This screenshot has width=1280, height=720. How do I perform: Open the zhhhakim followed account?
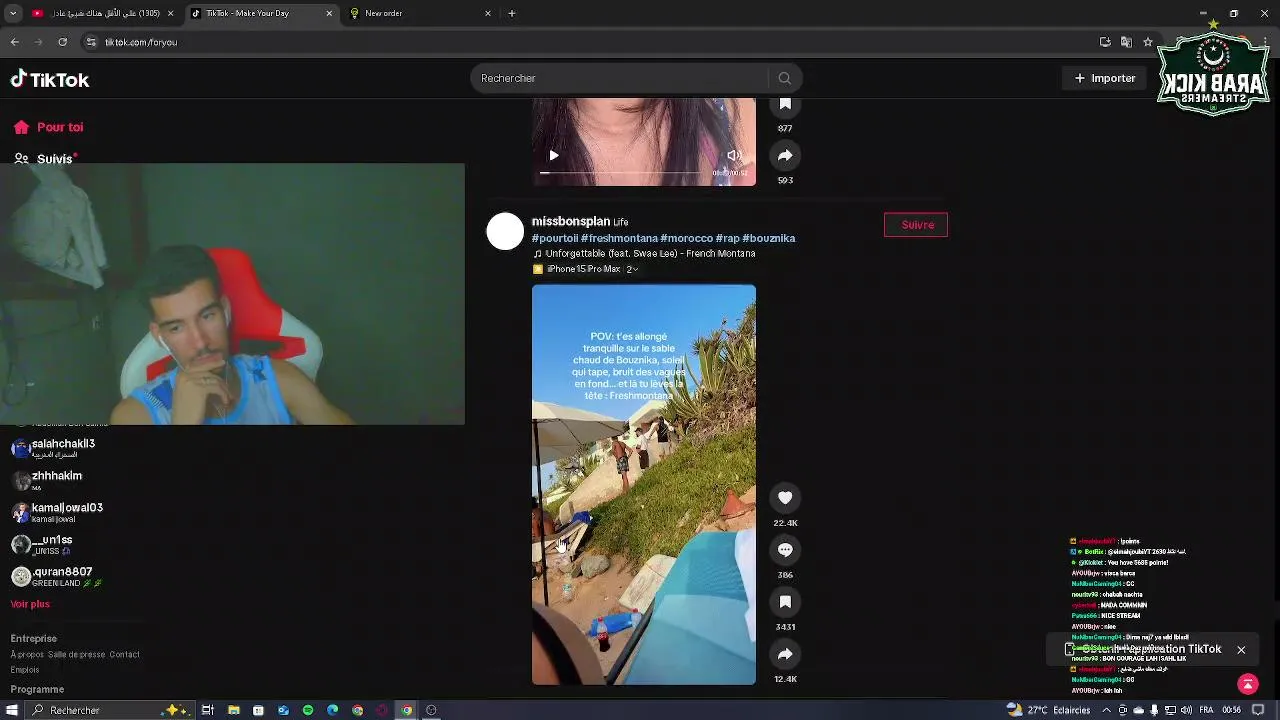(x=47, y=480)
